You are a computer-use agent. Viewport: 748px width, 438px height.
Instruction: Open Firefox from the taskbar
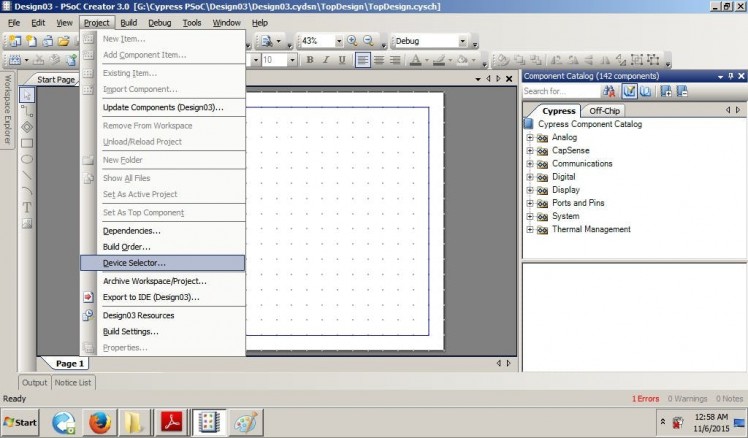pos(99,422)
